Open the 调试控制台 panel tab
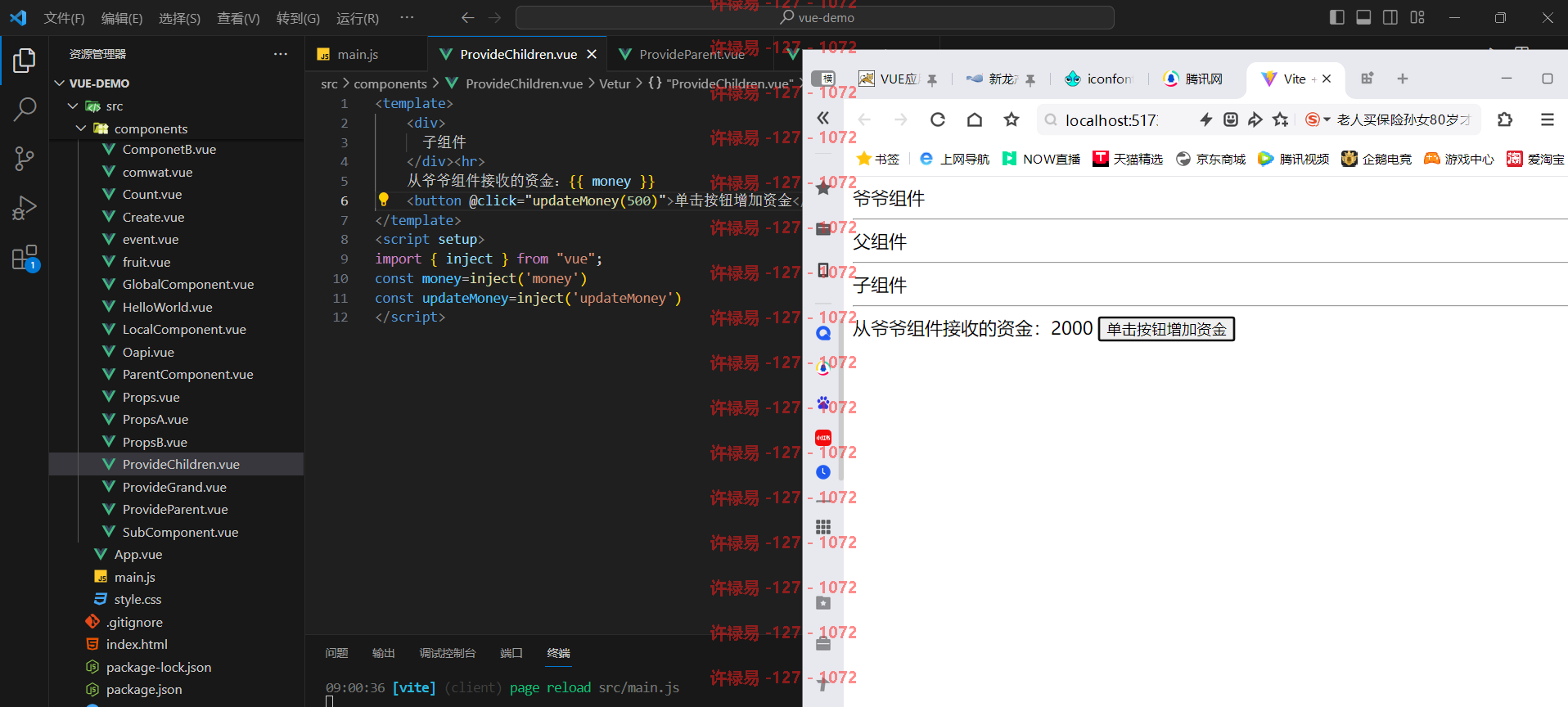Viewport: 1568px width, 707px height. click(x=447, y=653)
